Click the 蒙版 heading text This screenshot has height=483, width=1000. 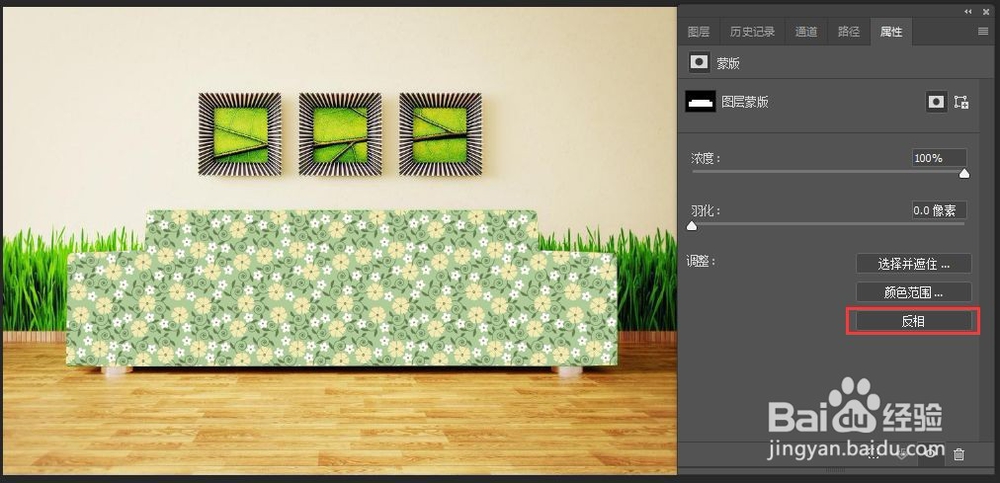[x=728, y=63]
